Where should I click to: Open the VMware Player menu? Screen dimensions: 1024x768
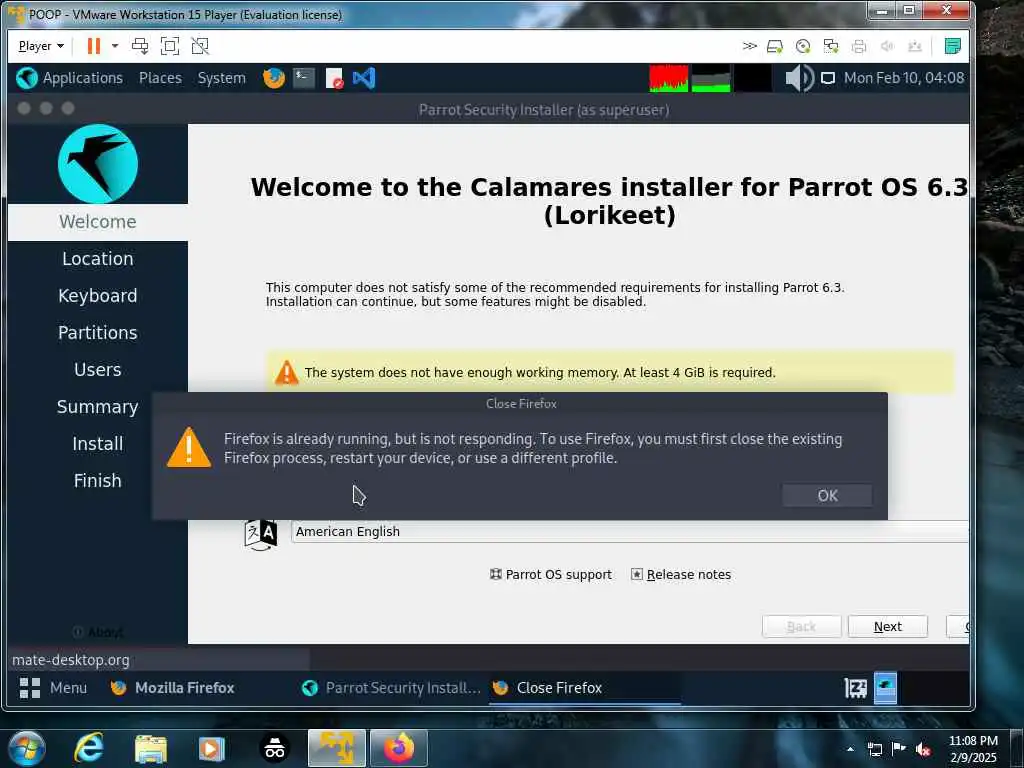(x=40, y=46)
